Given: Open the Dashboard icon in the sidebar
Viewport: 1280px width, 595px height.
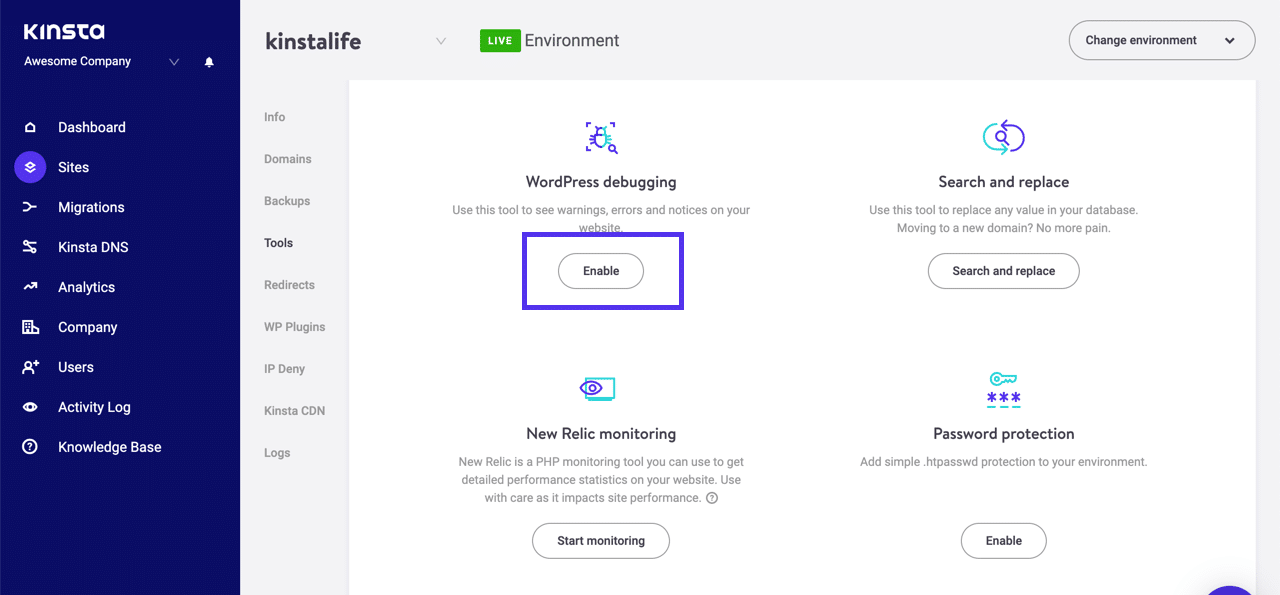Looking at the screenshot, I should (x=32, y=127).
